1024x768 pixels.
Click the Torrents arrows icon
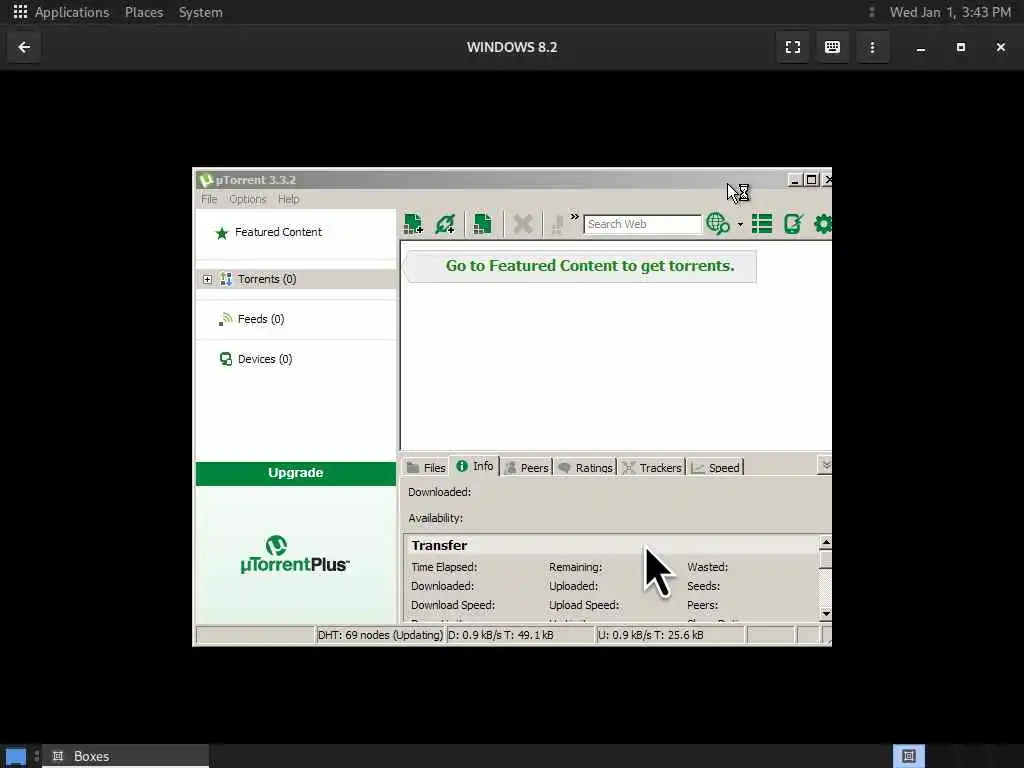pos(226,280)
